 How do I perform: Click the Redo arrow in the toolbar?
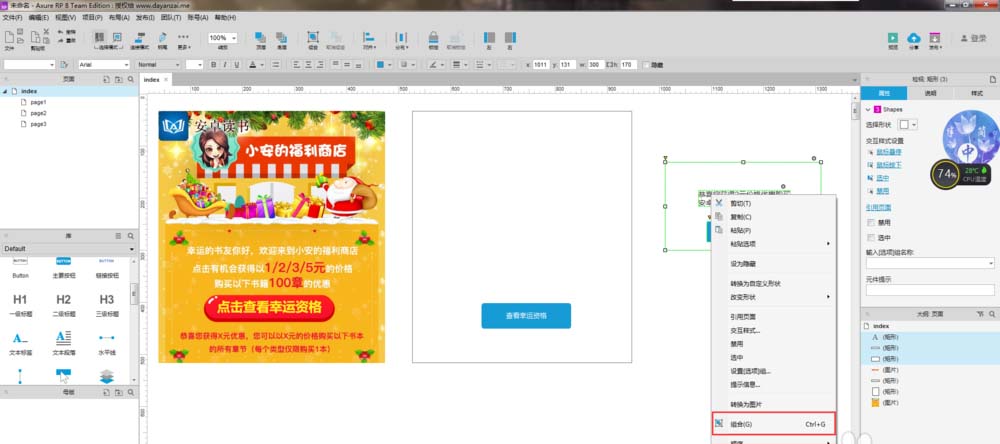coord(61,40)
